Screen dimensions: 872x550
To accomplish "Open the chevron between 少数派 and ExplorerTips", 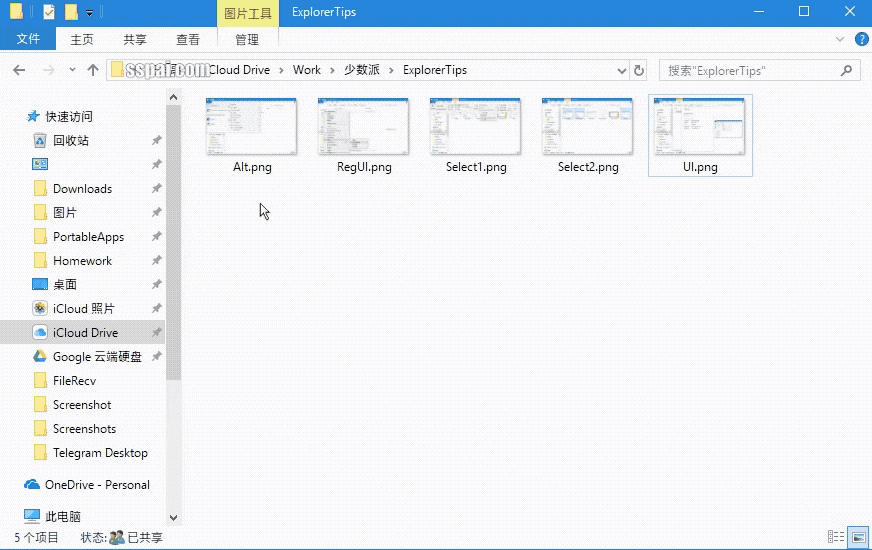I will (392, 71).
